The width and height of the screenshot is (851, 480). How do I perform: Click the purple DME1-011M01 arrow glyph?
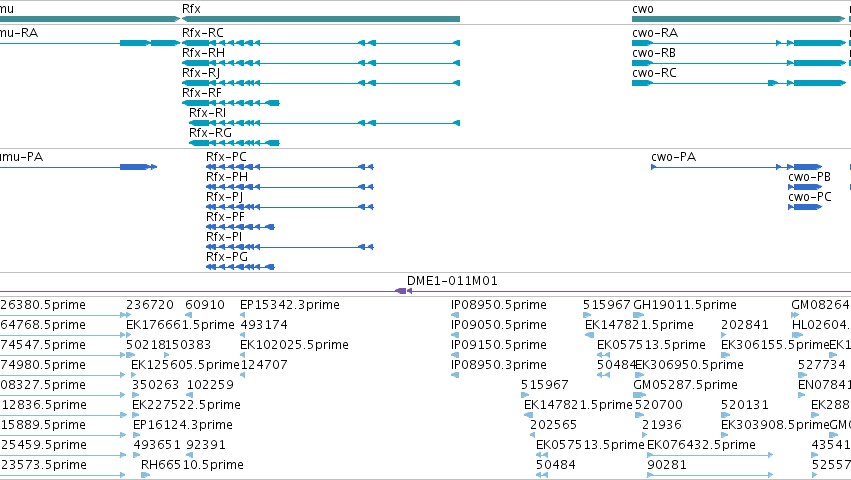403,292
